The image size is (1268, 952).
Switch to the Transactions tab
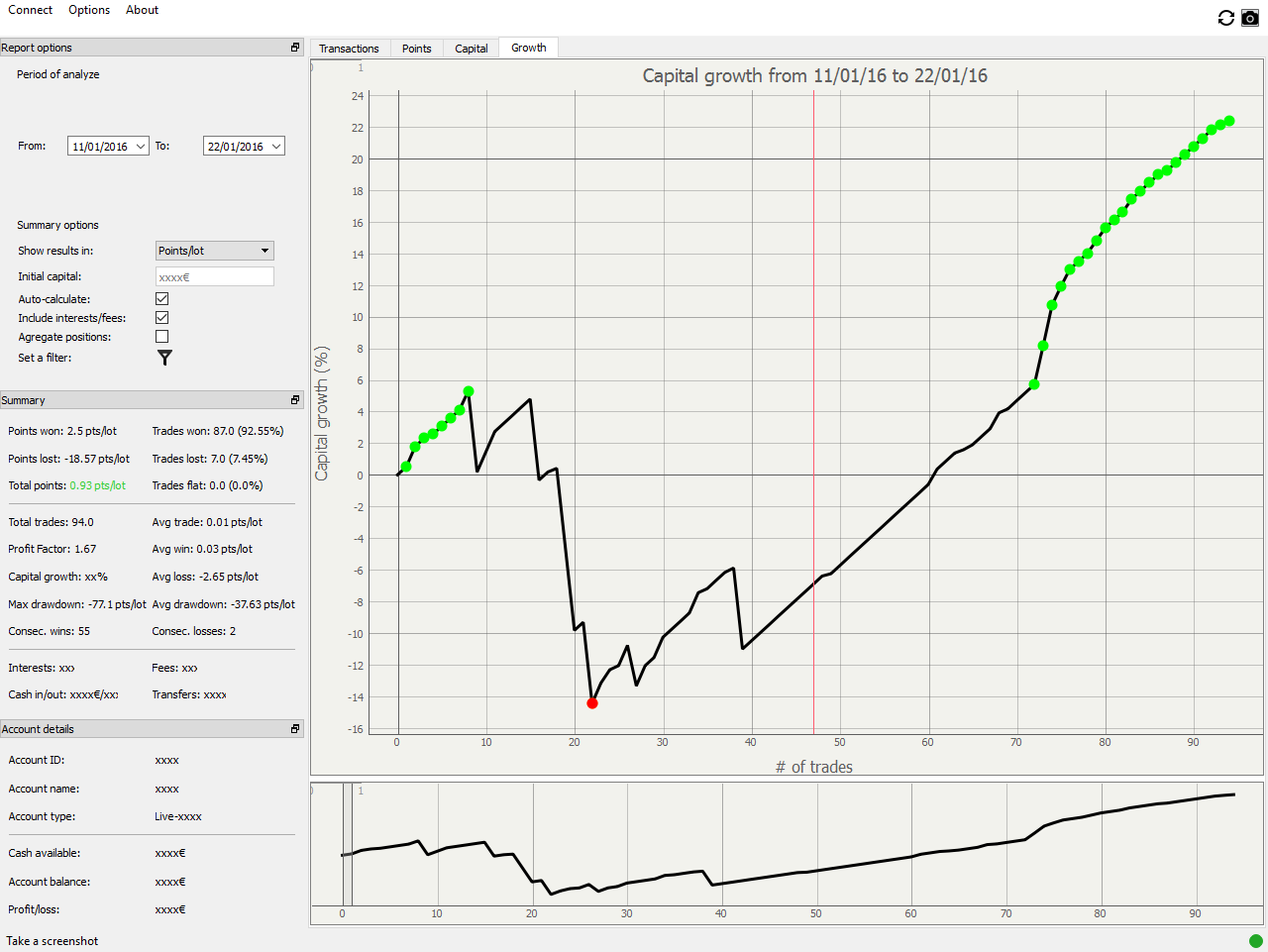coord(349,49)
